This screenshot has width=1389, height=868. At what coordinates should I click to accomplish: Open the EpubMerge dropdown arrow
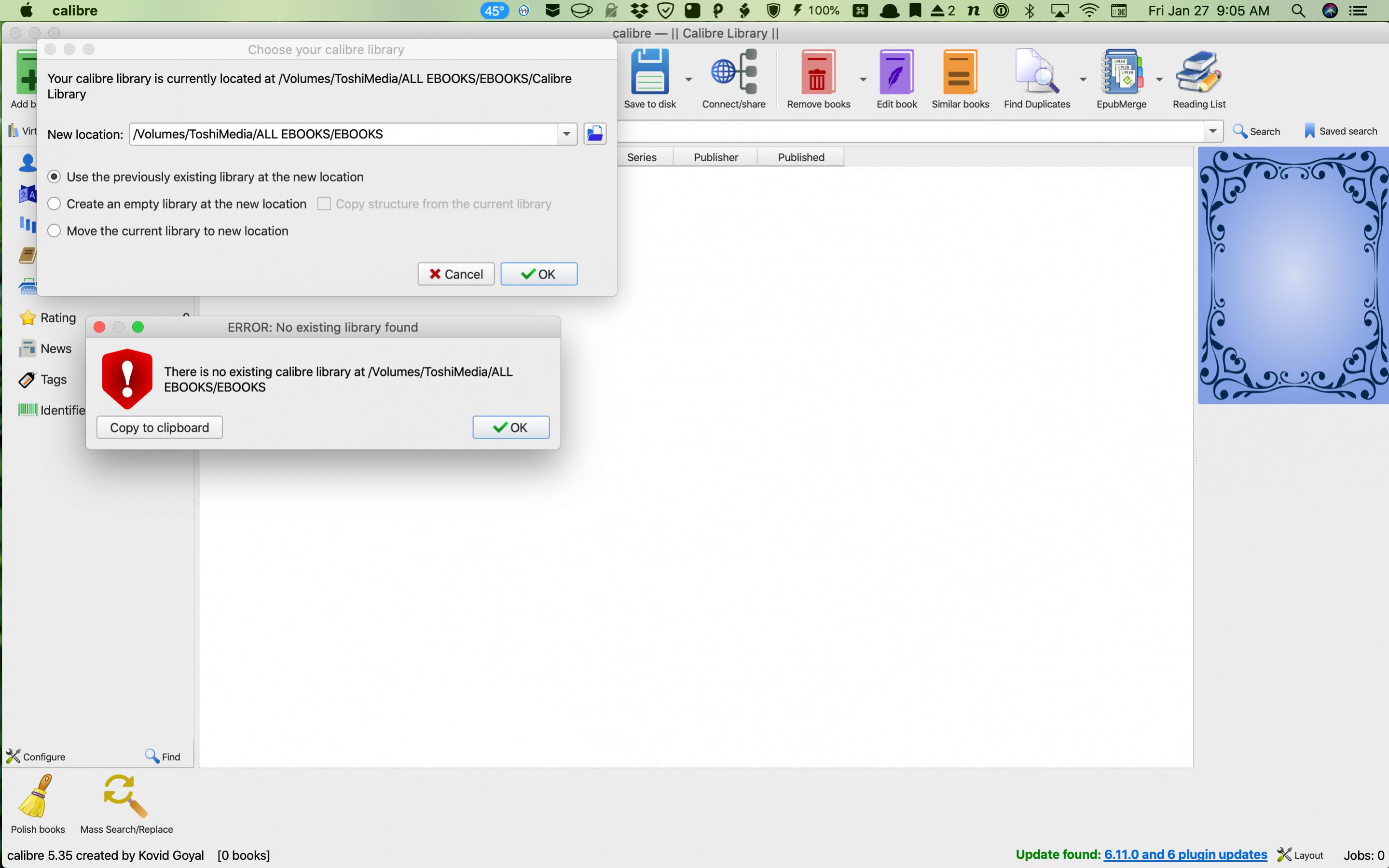pos(1159,79)
